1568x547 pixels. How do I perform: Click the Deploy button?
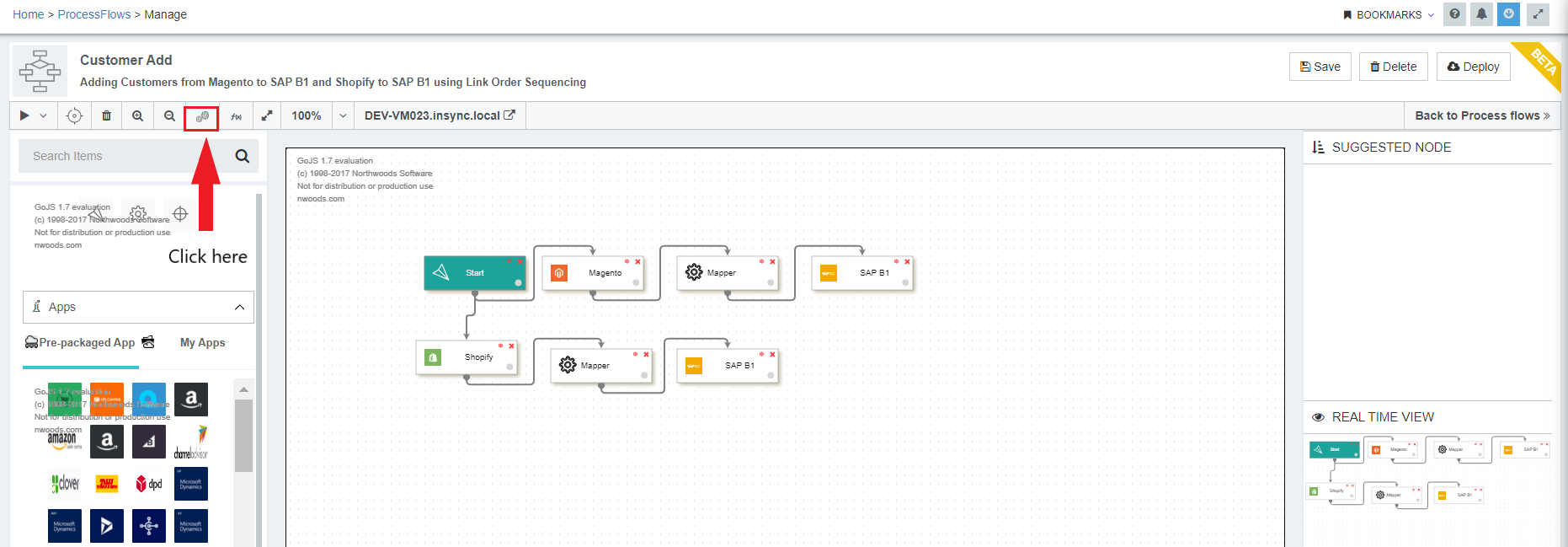(1473, 67)
